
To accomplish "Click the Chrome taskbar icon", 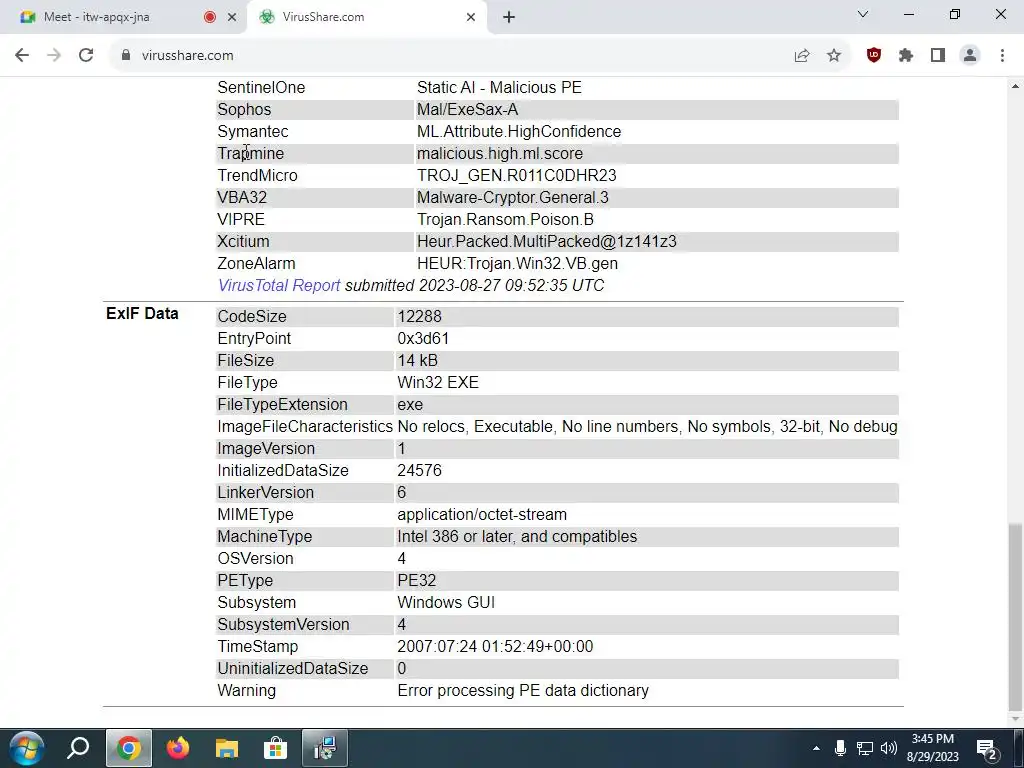I will [x=129, y=748].
